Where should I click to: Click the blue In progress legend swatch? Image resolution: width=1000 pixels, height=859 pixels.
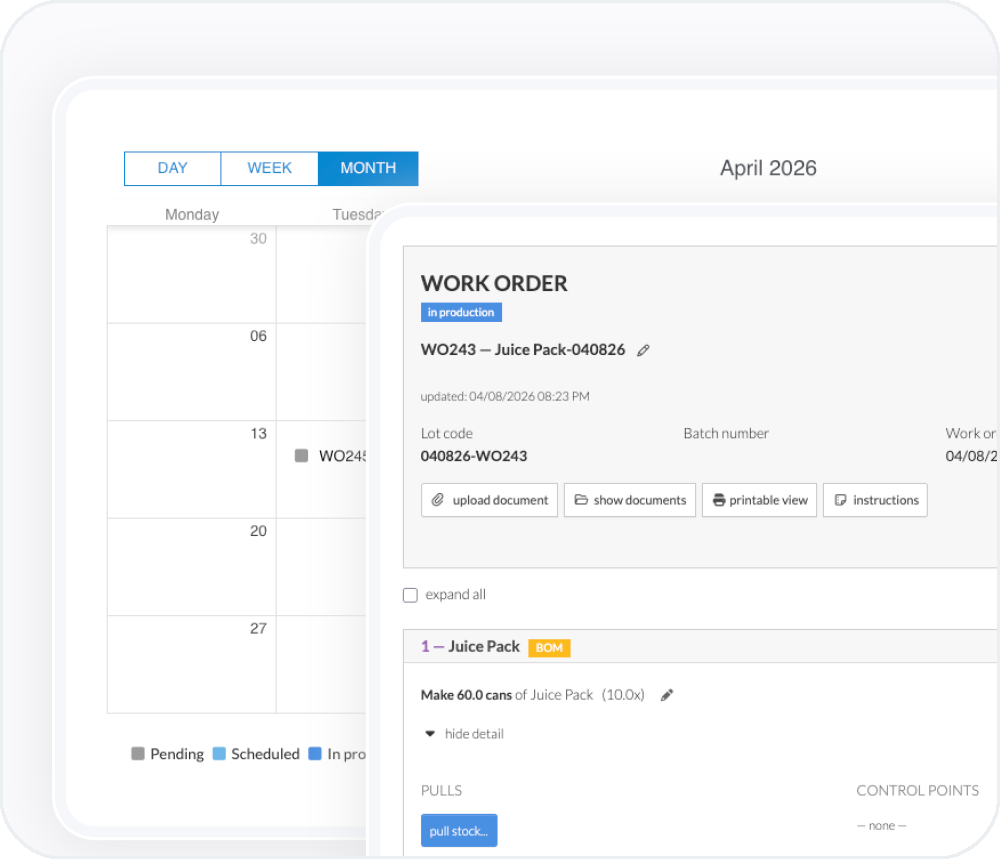[314, 754]
